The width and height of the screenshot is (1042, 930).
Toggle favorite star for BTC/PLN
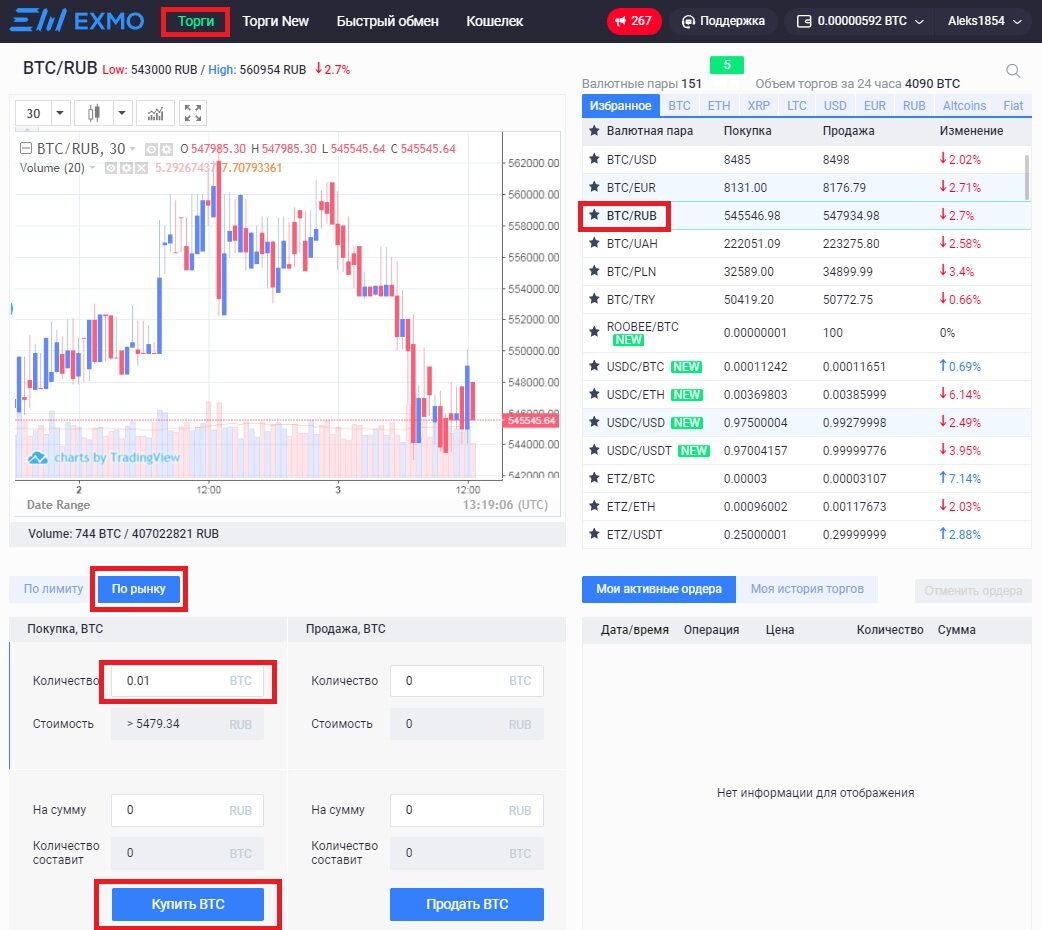(594, 271)
